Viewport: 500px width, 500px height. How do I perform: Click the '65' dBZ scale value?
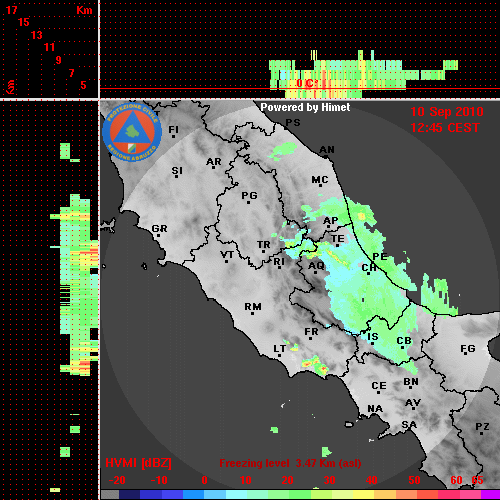pos(477,480)
